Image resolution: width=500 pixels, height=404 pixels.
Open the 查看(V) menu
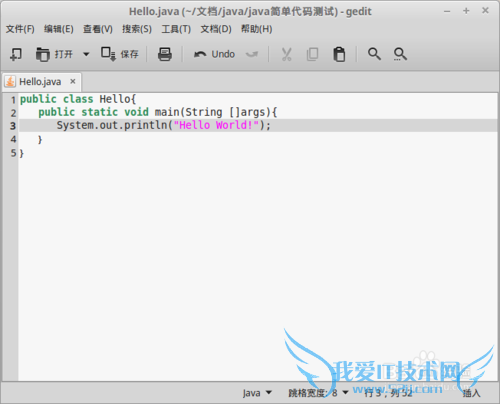[98, 29]
